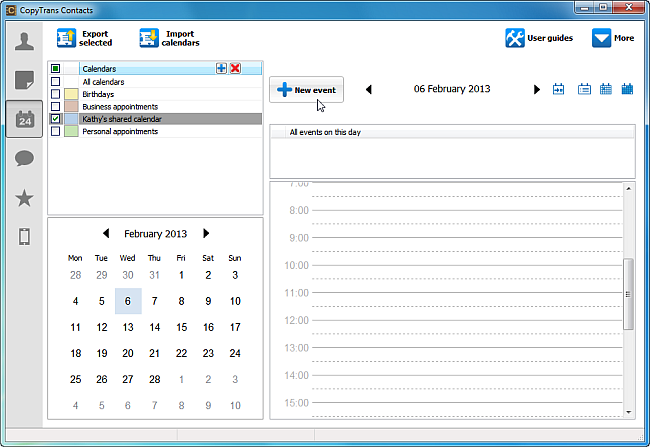The image size is (650, 447).
Task: Delete calendar with red X icon
Action: tap(235, 68)
